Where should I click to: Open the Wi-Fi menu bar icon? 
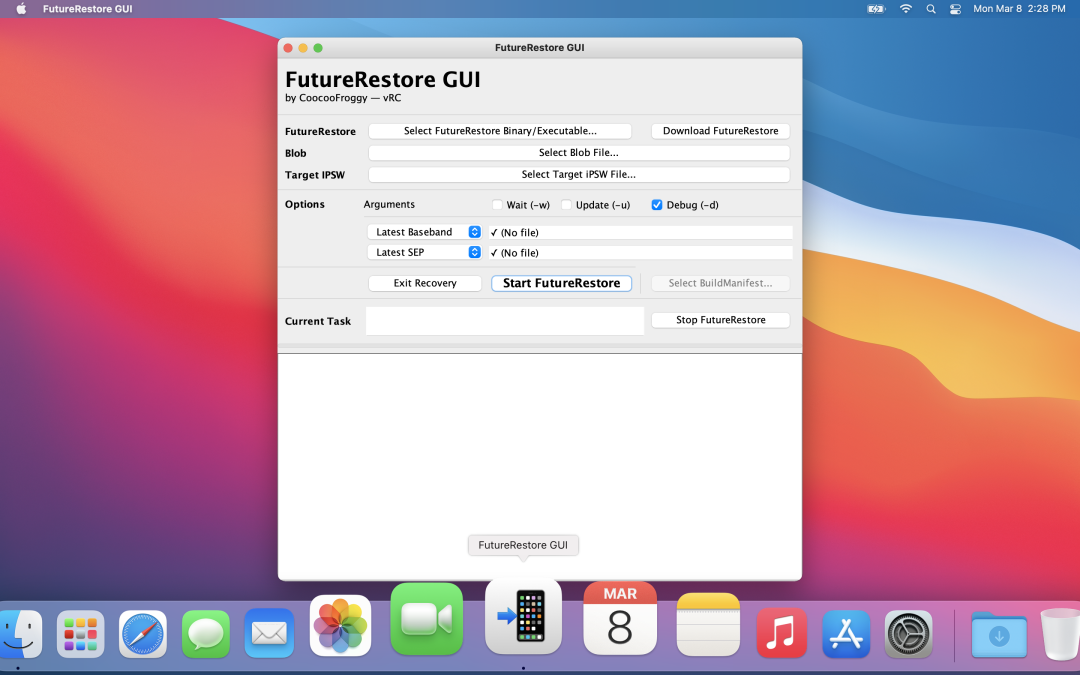[906, 9]
